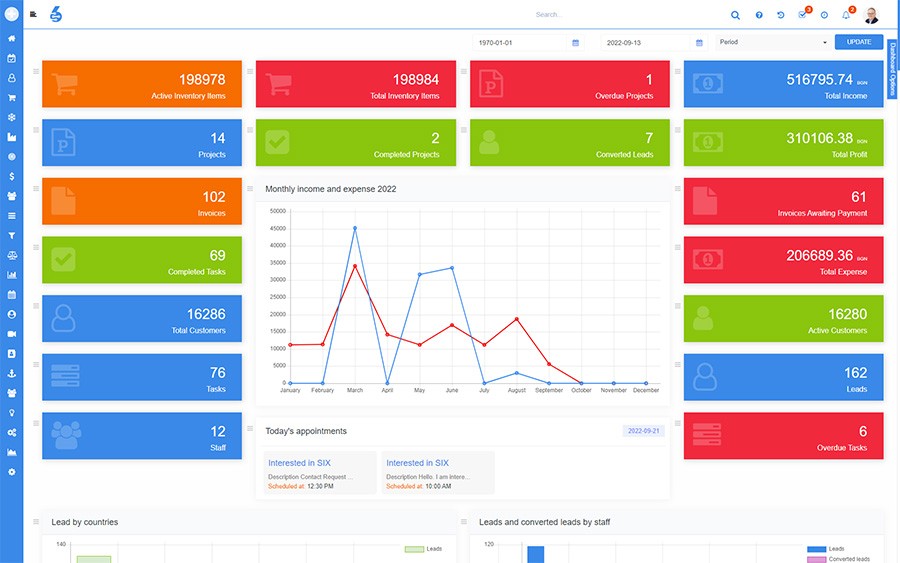Screen dimensions: 900x563
Task: Click the UPDATE button
Action: (859, 42)
